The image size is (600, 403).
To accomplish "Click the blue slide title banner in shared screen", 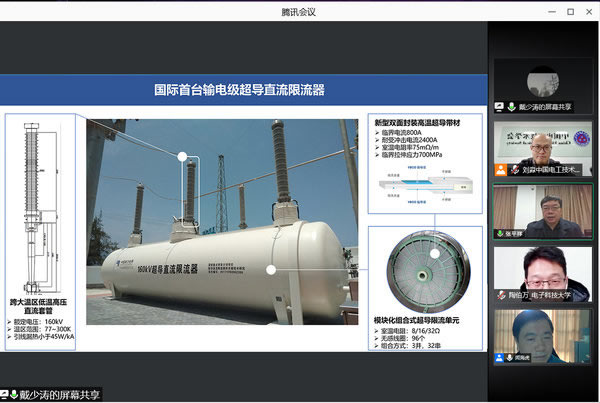I will 245,89.
